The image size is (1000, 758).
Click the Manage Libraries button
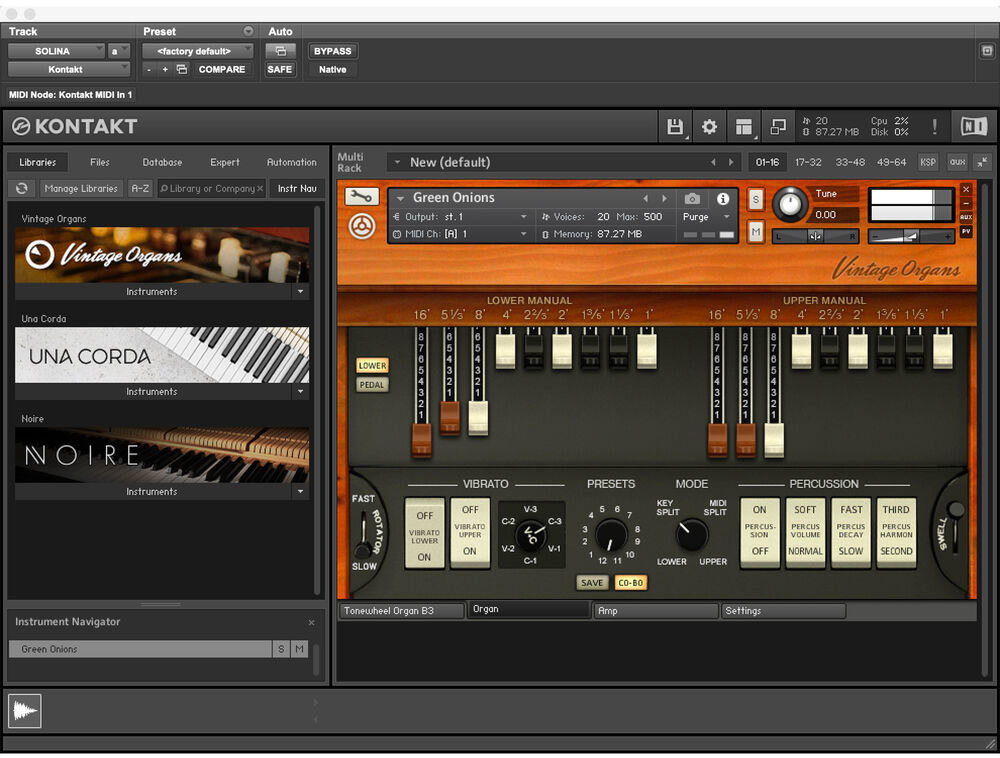82,188
